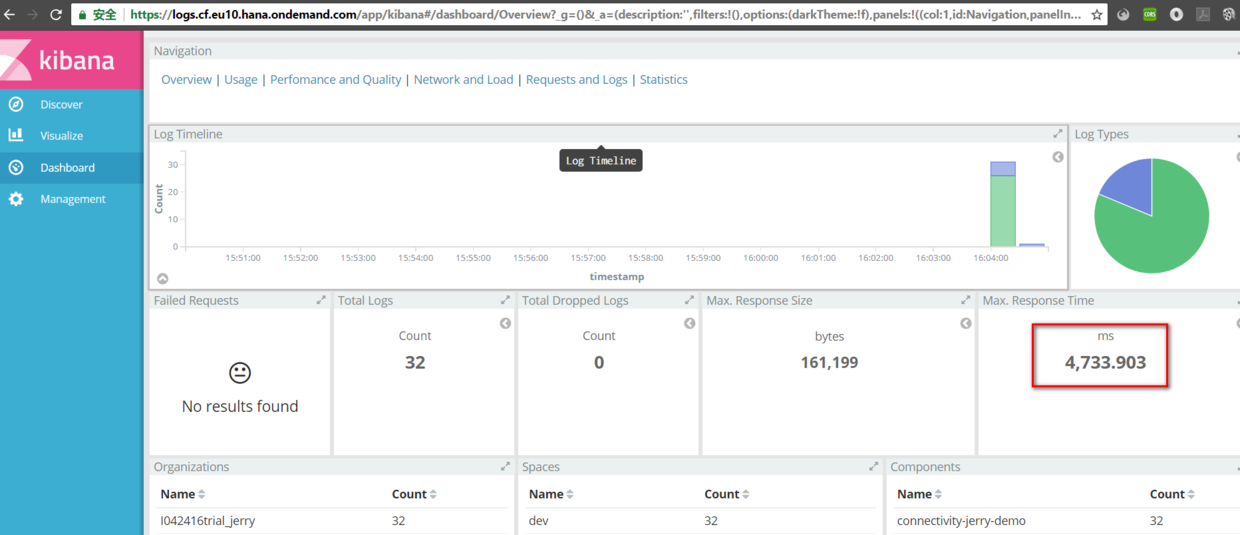Sort Organizations table by Count
The image size is (1240, 535).
coord(414,494)
